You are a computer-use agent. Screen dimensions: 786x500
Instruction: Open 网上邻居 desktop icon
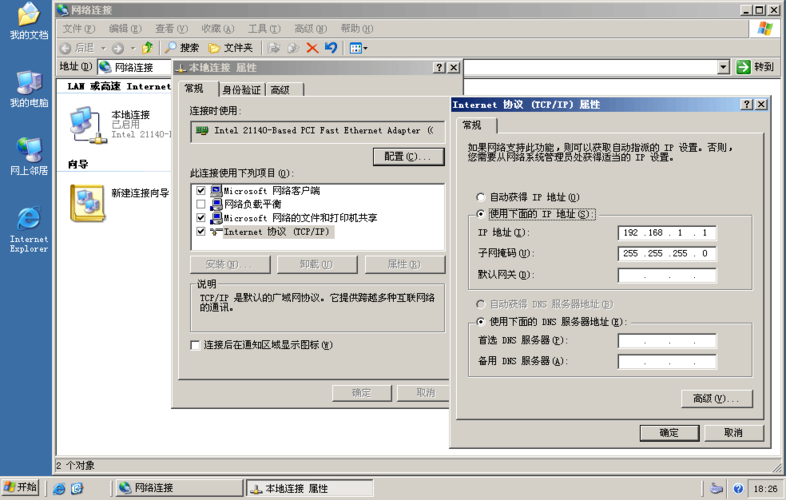[x=28, y=150]
